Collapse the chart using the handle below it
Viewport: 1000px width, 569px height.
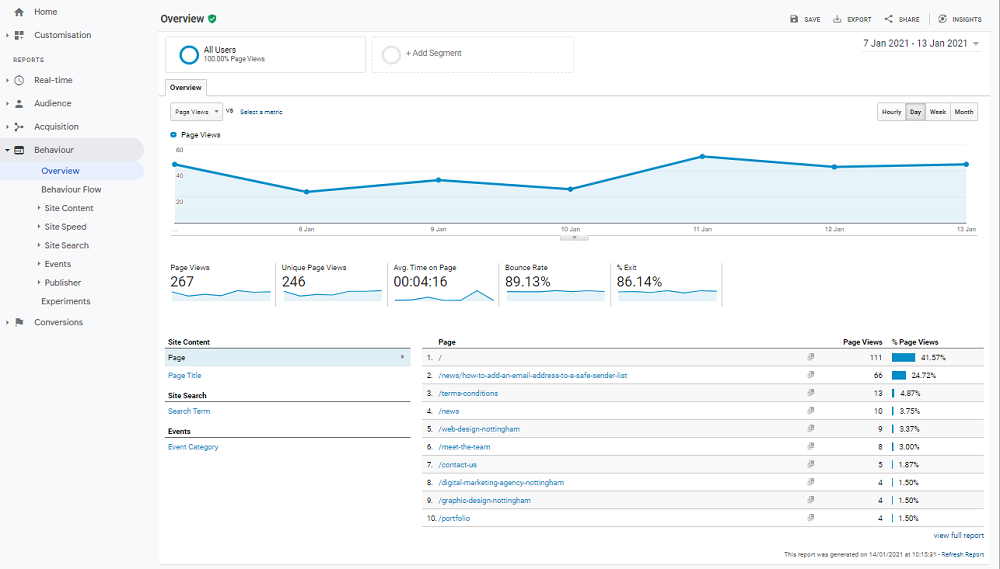coord(574,237)
